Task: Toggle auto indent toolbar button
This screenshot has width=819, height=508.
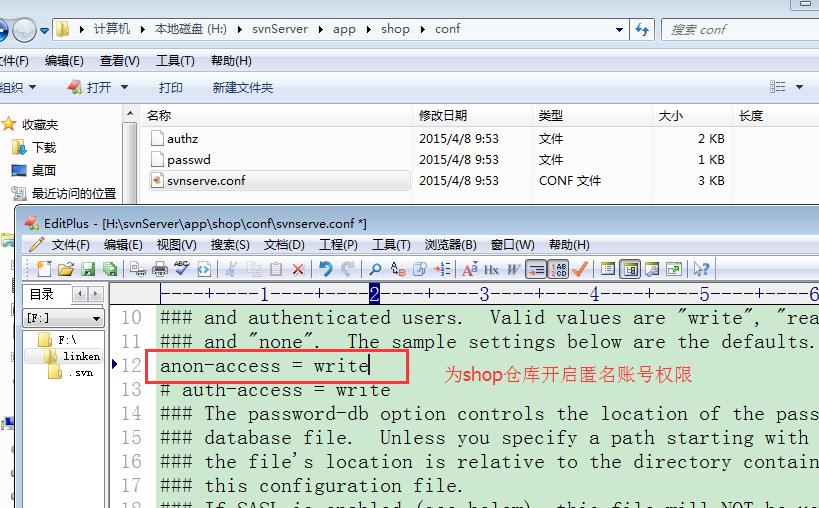Action: (536, 269)
